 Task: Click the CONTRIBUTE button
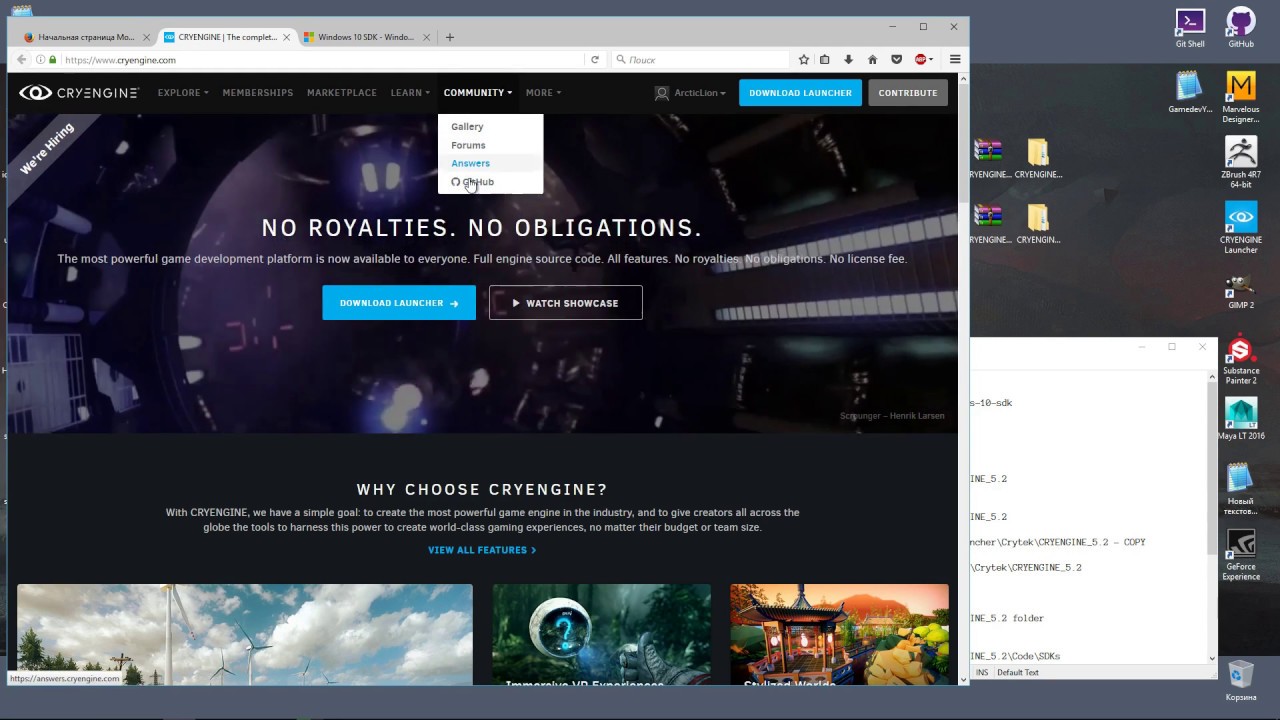(908, 93)
